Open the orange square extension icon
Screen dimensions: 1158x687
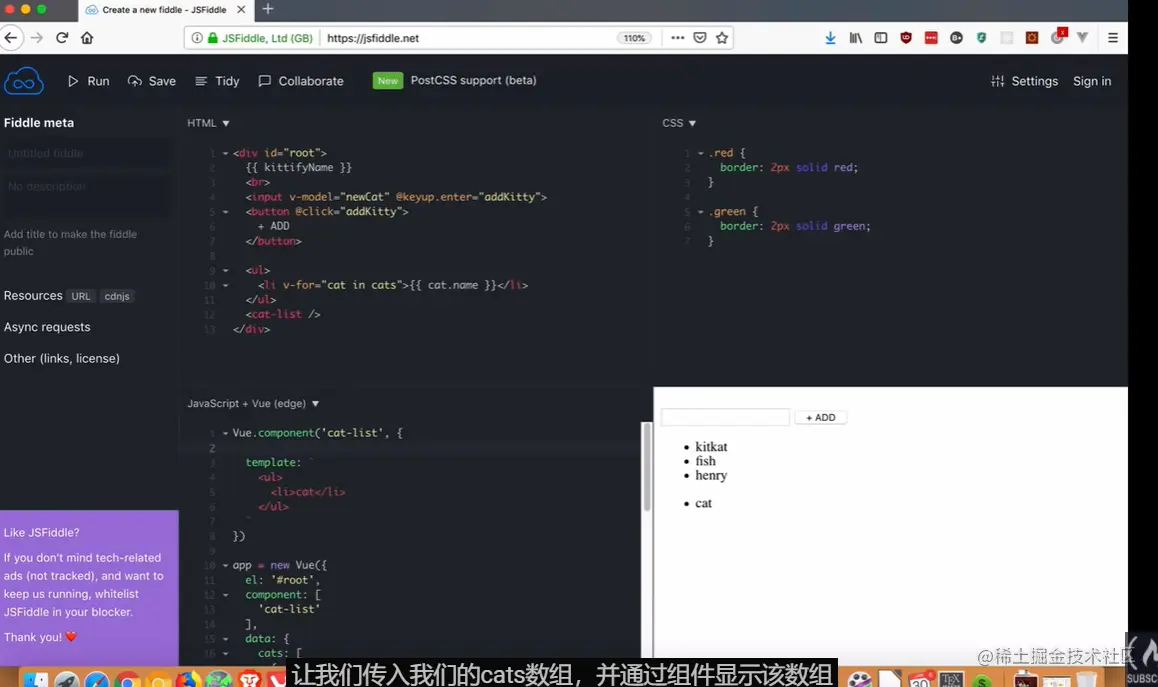(x=1032, y=38)
